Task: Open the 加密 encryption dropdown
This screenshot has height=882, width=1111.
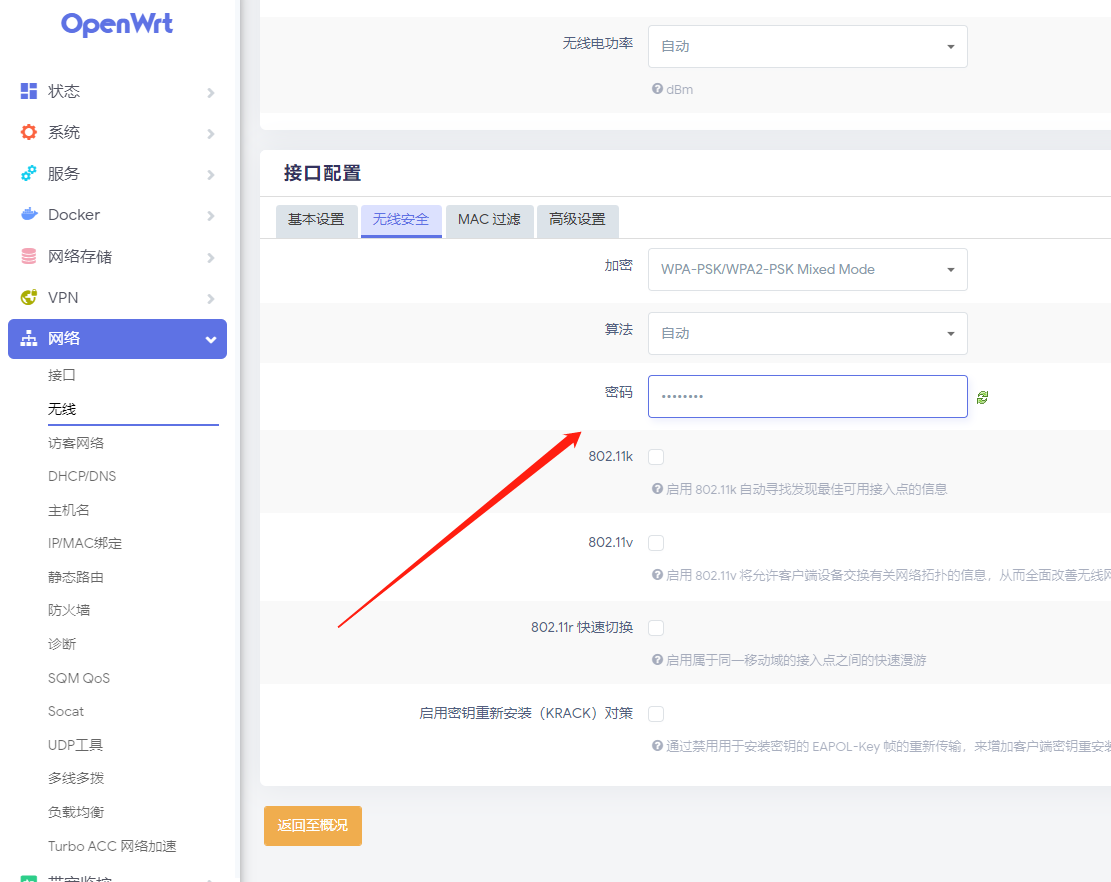Action: 807,269
